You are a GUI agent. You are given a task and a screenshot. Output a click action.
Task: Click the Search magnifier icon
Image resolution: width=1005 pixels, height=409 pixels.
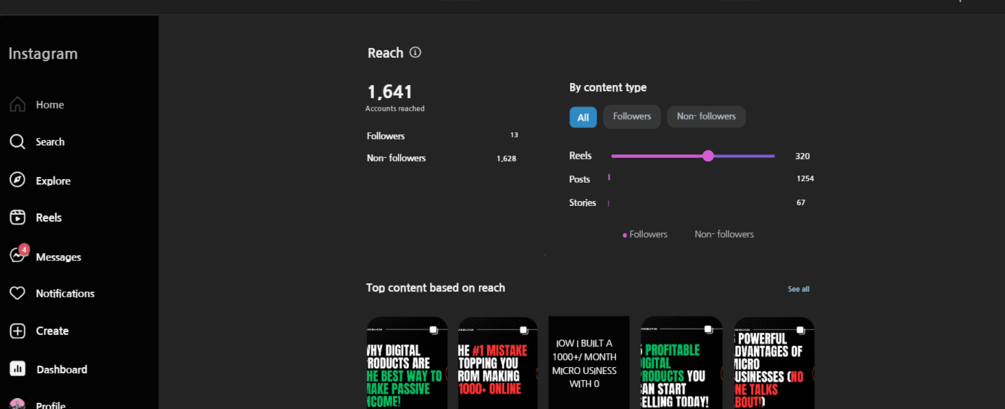[x=17, y=142]
